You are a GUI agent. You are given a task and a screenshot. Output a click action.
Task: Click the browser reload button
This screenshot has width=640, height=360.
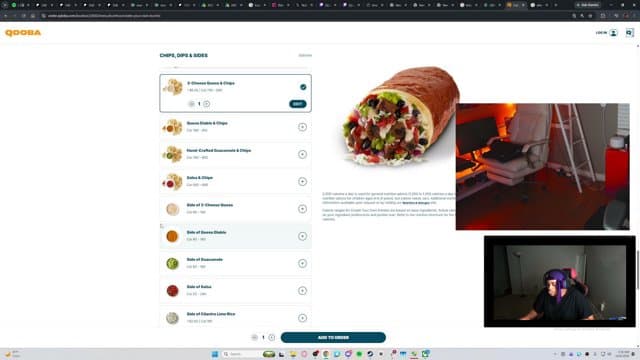pyautogui.click(x=24, y=16)
